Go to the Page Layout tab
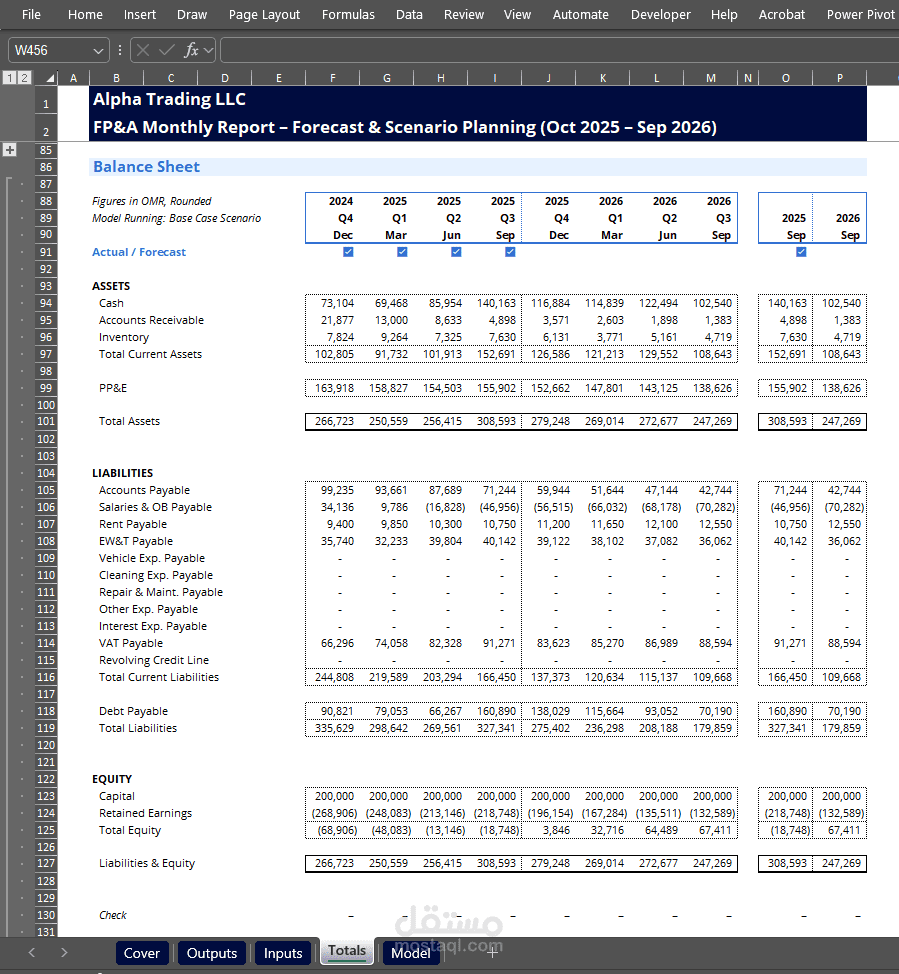Screen dimensions: 899x974 tap(264, 14)
